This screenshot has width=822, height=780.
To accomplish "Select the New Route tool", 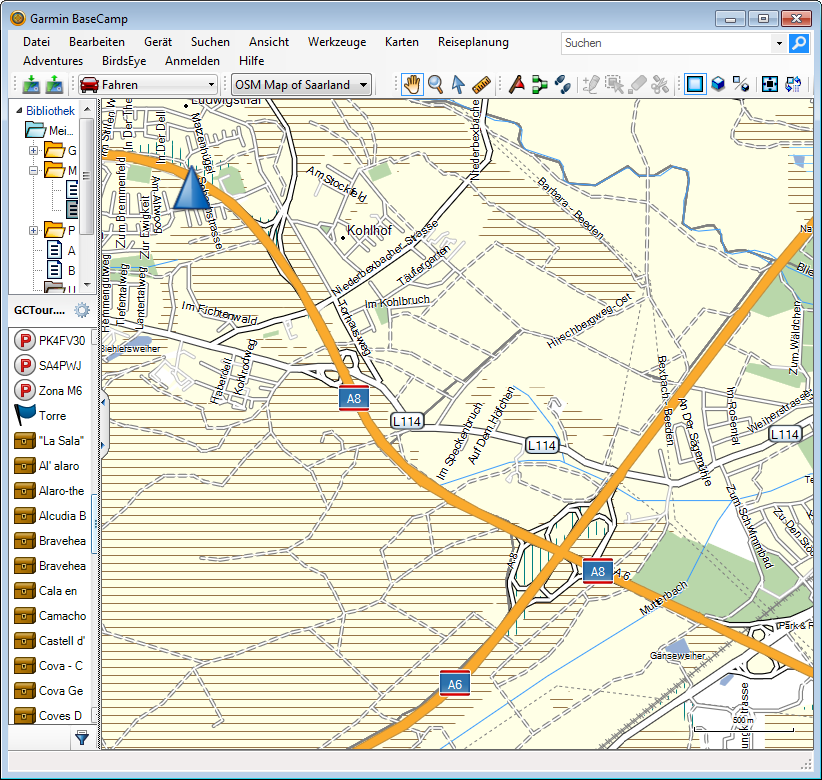I will pyautogui.click(x=539, y=84).
